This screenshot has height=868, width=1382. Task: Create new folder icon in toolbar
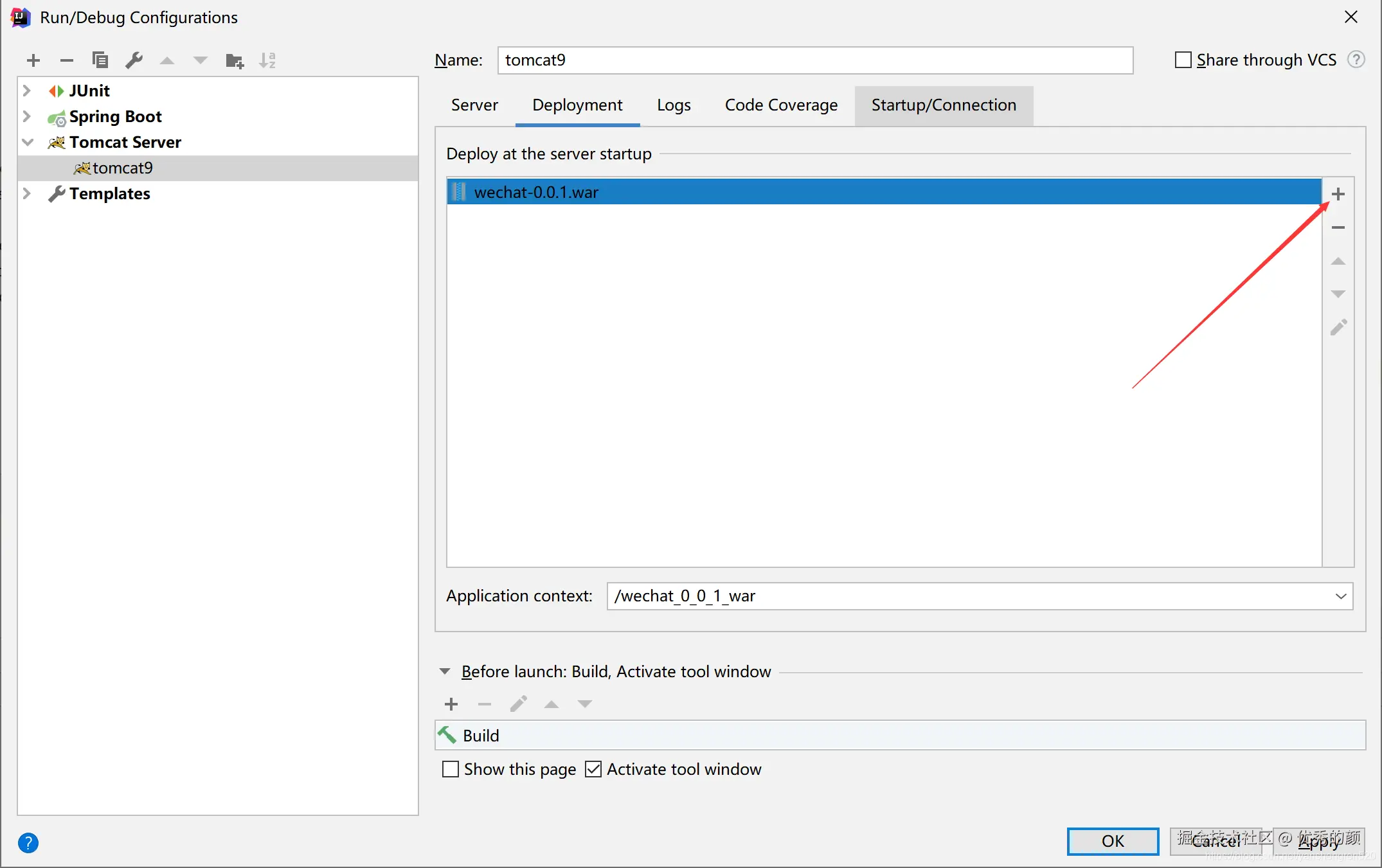(x=235, y=60)
